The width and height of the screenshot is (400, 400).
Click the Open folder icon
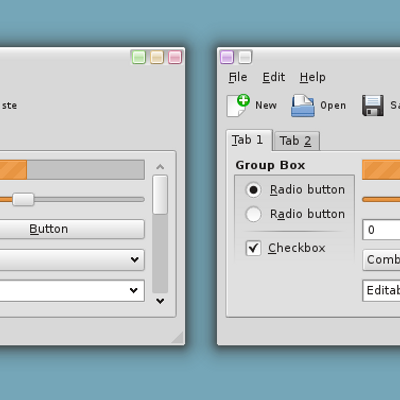coord(303,105)
